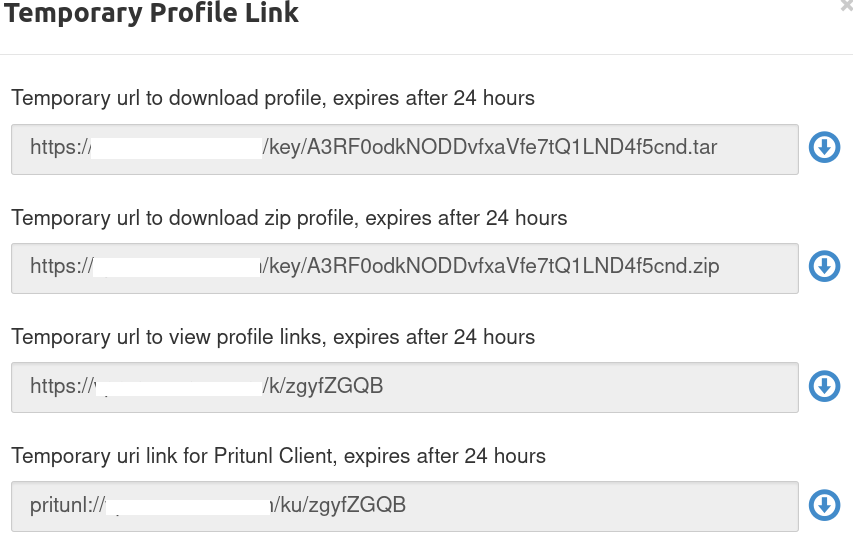Close the Temporary Profile Link dialog
Image resolution: width=853 pixels, height=560 pixels.
tap(846, 6)
